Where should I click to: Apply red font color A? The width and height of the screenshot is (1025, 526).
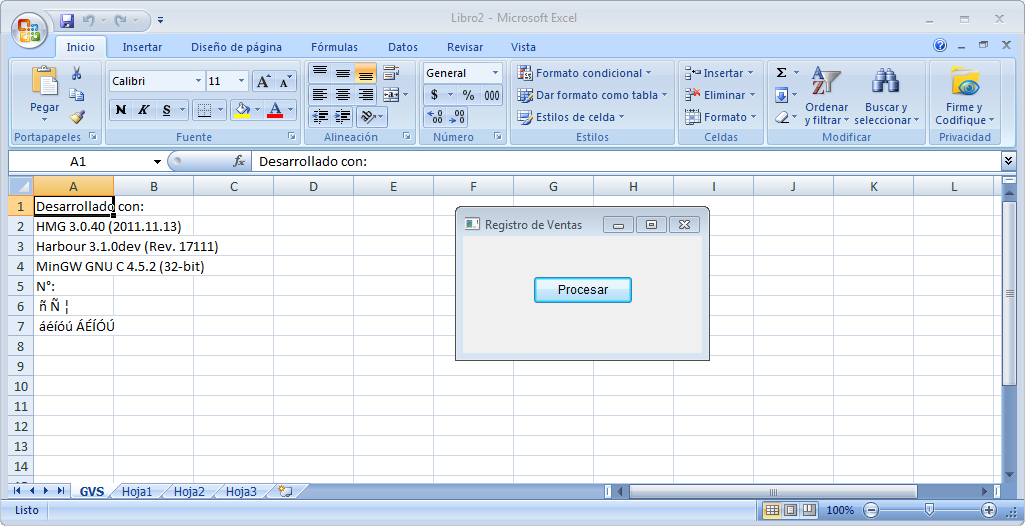(x=275, y=110)
